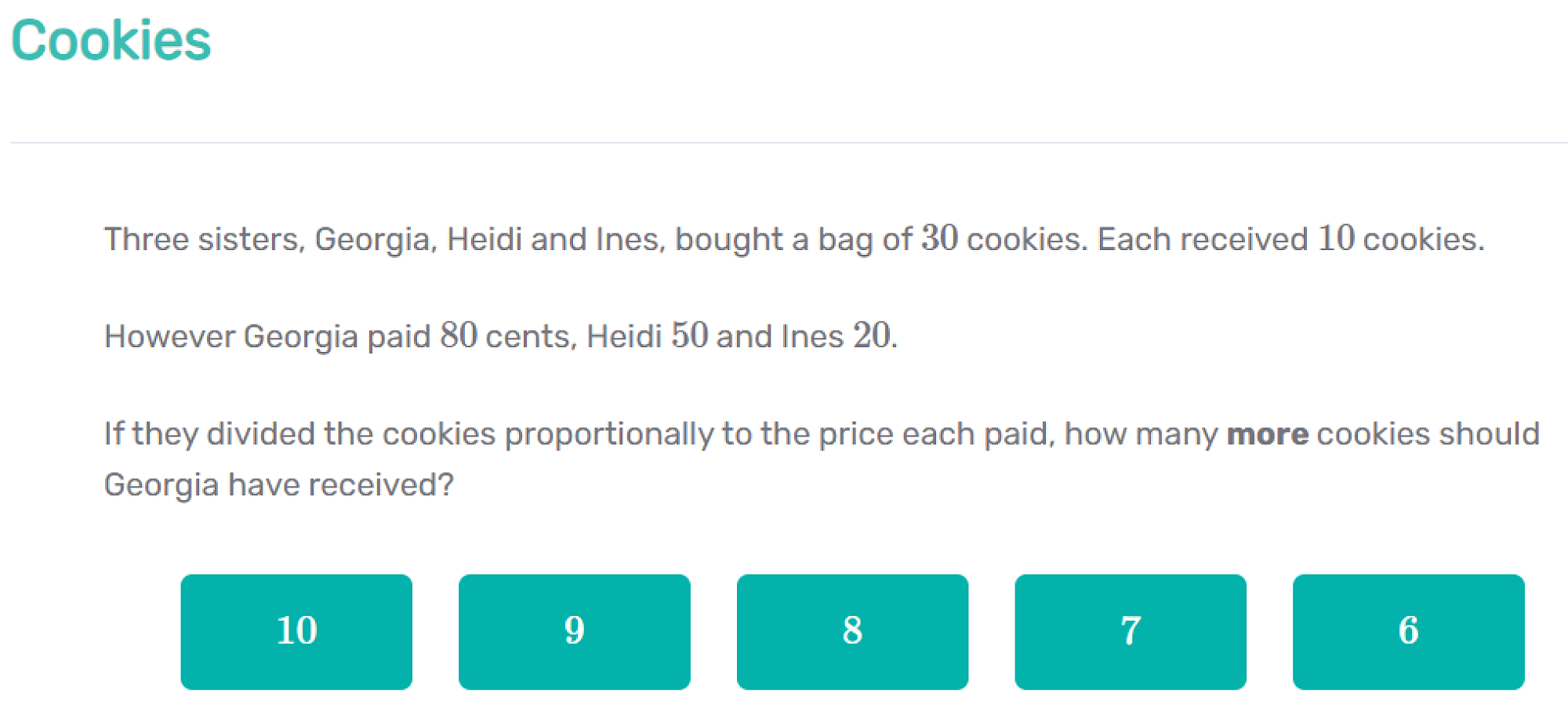Screen dimensions: 1568x707
Task: Click the answer option 6
Action: tap(1408, 631)
